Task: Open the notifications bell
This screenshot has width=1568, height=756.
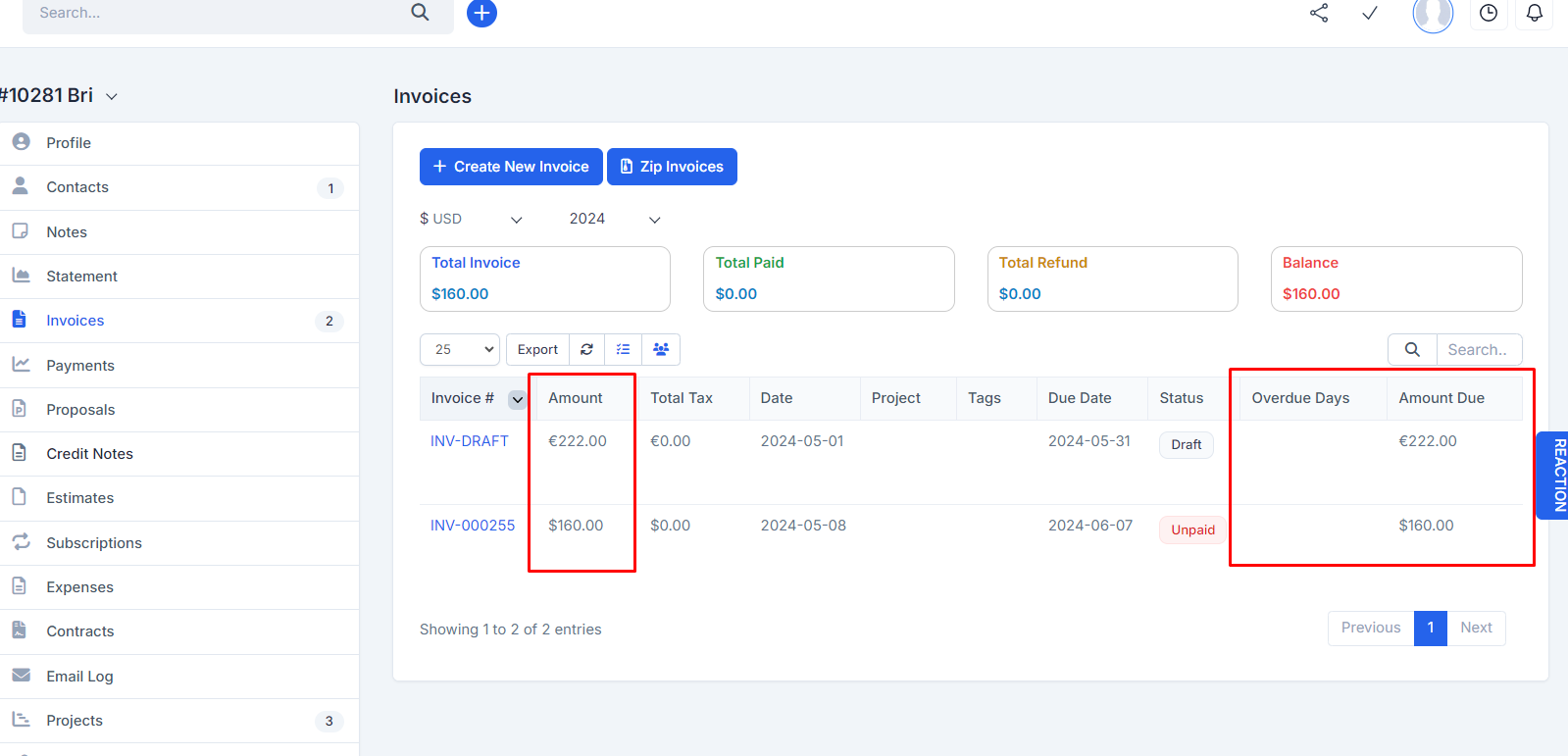Action: [x=1535, y=14]
